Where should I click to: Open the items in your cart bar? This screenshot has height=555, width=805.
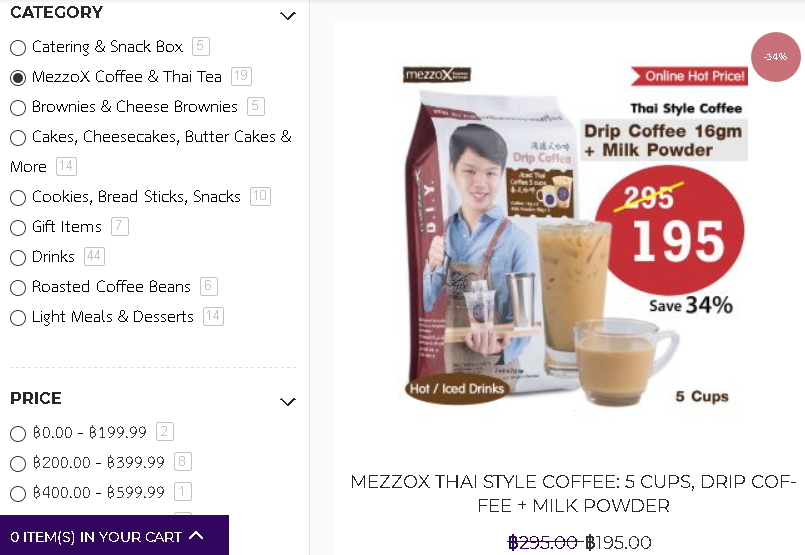[x=114, y=535]
